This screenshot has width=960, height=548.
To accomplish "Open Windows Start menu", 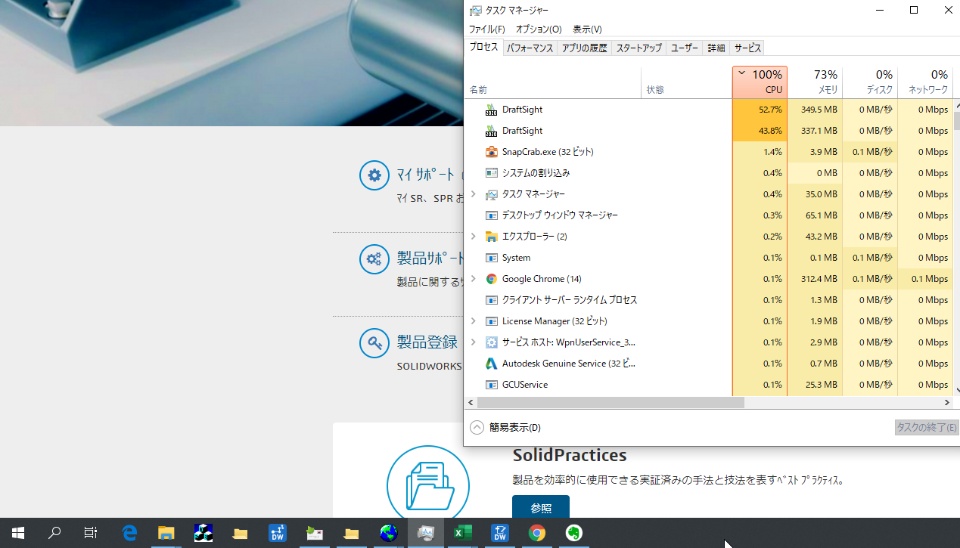I will click(18, 533).
